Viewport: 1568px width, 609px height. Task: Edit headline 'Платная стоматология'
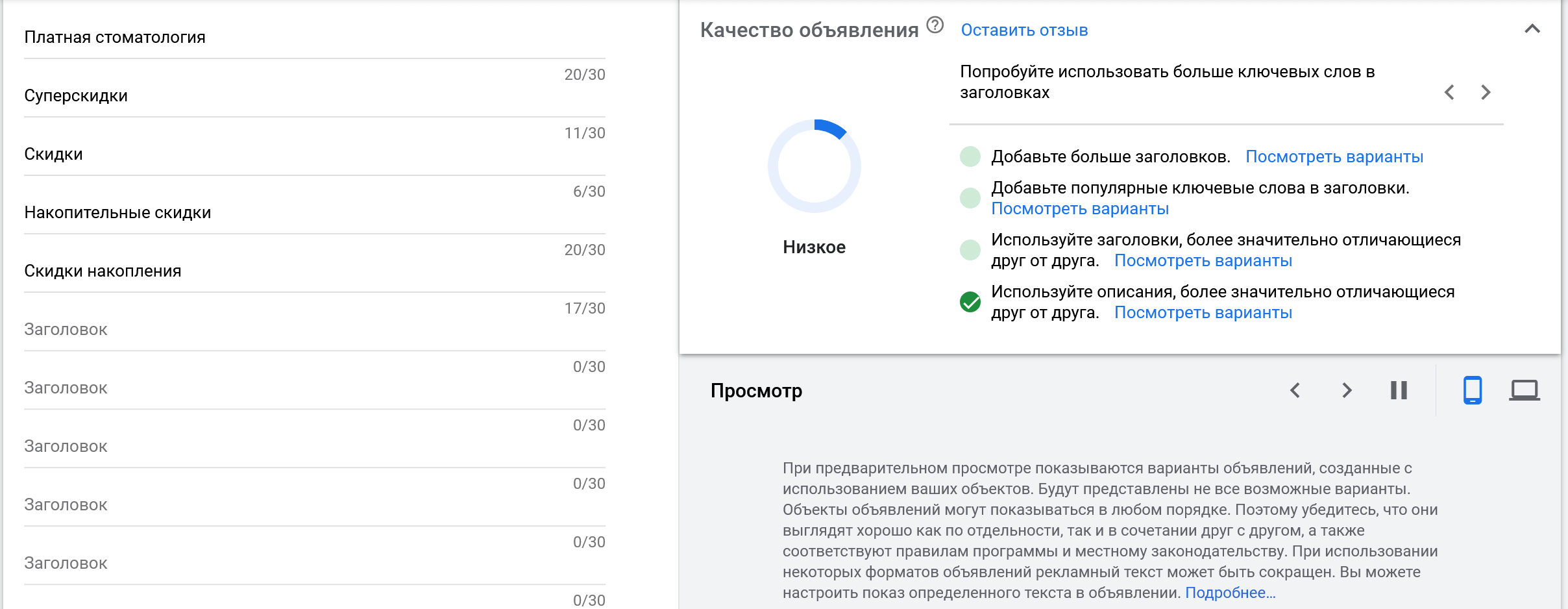pyautogui.click(x=315, y=38)
